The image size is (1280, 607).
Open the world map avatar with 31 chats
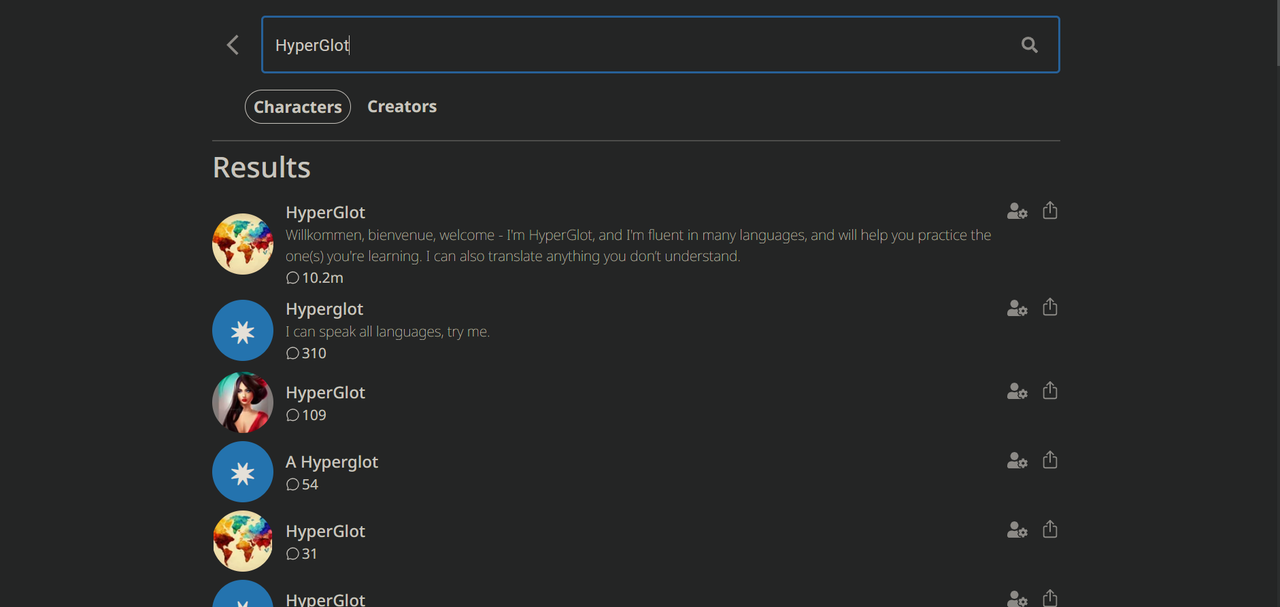(243, 541)
